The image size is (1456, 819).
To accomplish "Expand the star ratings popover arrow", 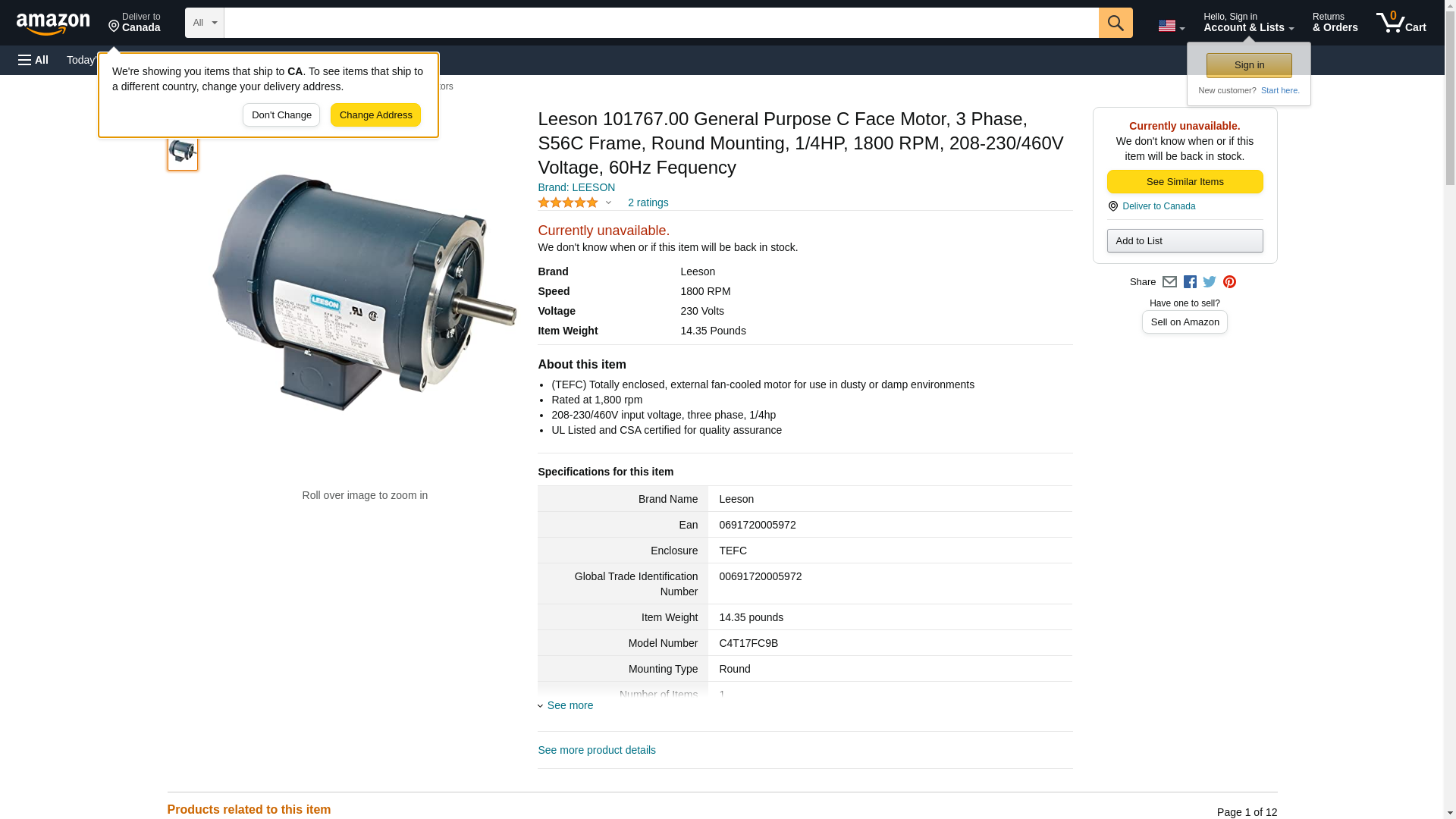I will (608, 202).
